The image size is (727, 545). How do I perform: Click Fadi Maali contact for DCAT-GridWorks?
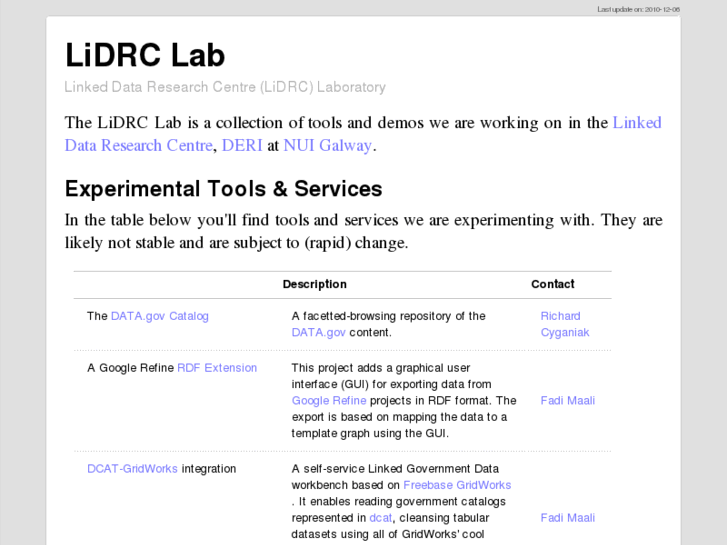568,518
